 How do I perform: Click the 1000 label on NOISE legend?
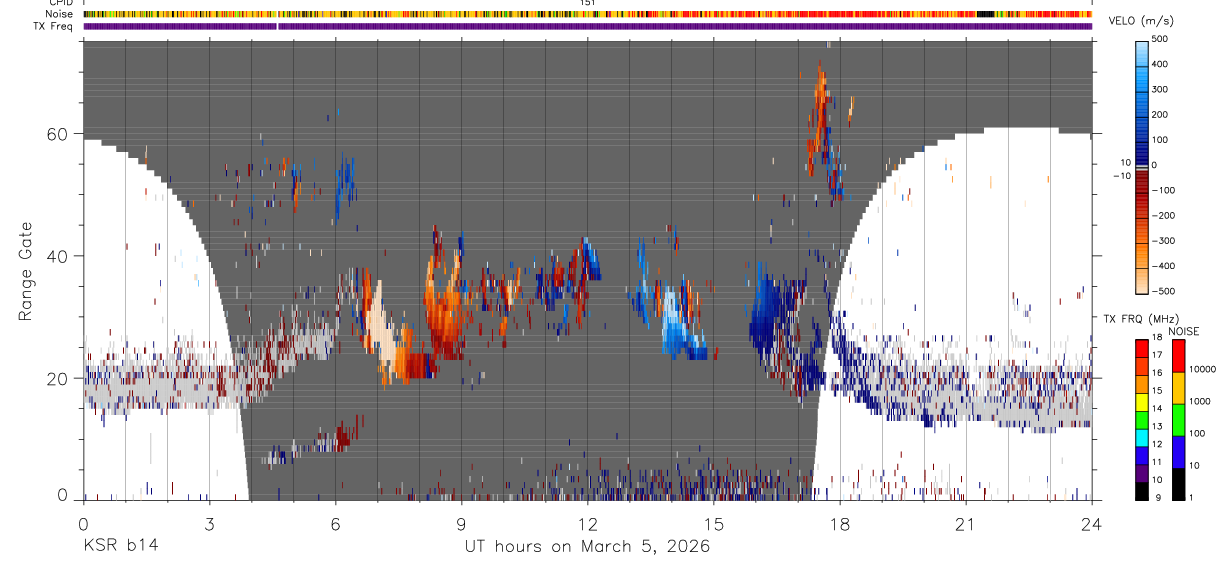click(1201, 401)
